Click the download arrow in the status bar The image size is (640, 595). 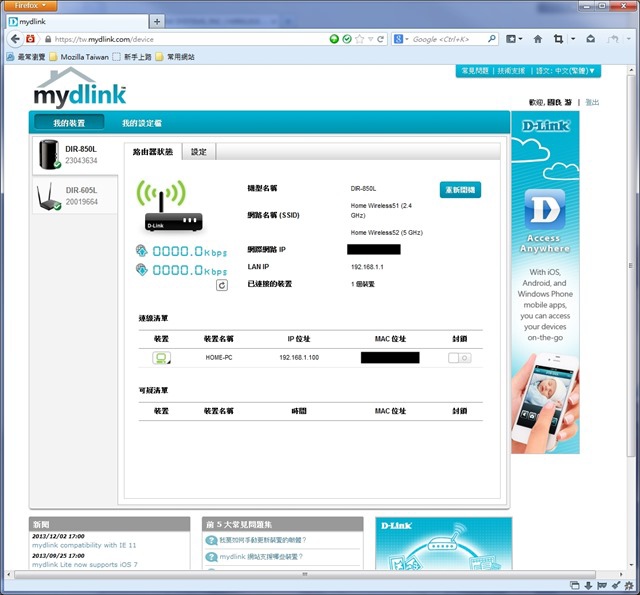pyautogui.click(x=588, y=586)
